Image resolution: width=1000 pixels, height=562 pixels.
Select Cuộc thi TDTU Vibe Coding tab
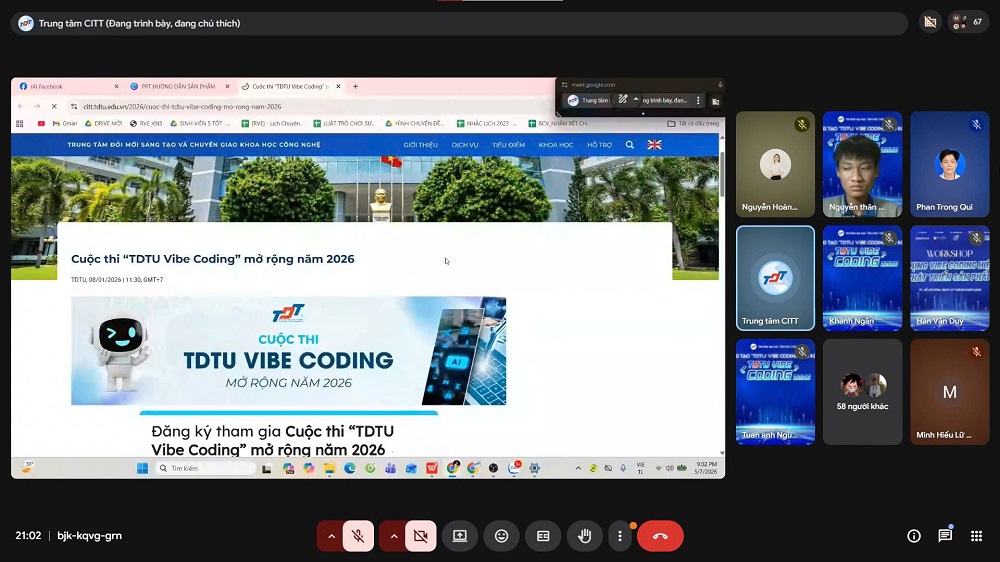[x=290, y=86]
